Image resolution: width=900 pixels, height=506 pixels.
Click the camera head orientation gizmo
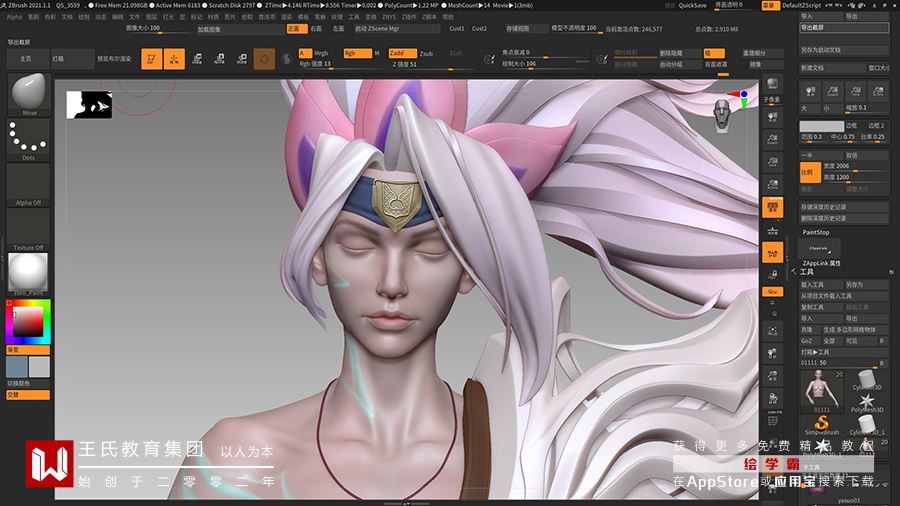pyautogui.click(x=723, y=113)
